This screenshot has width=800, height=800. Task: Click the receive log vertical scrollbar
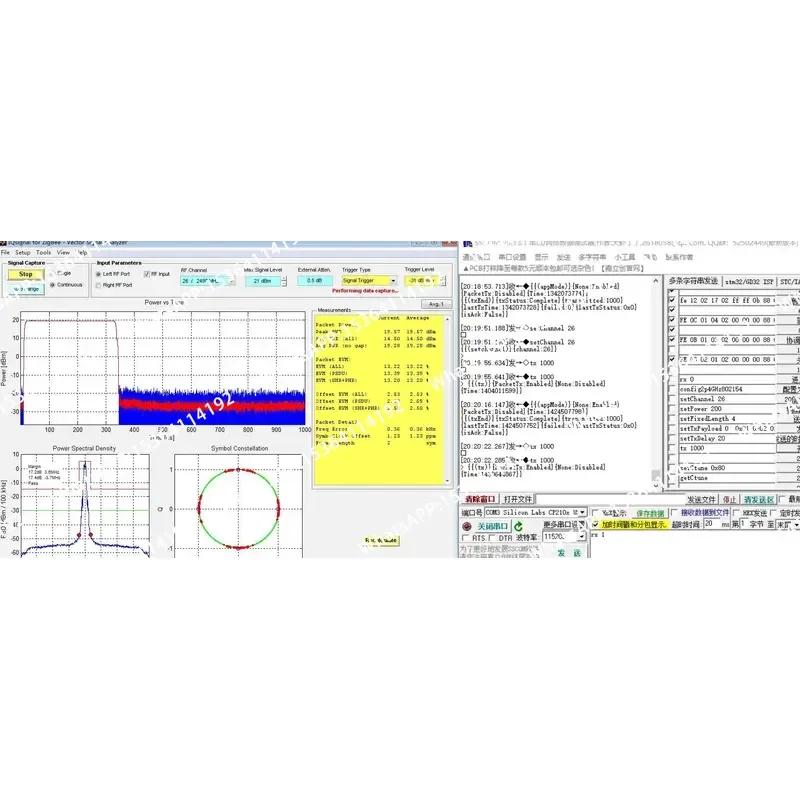pyautogui.click(x=656, y=381)
